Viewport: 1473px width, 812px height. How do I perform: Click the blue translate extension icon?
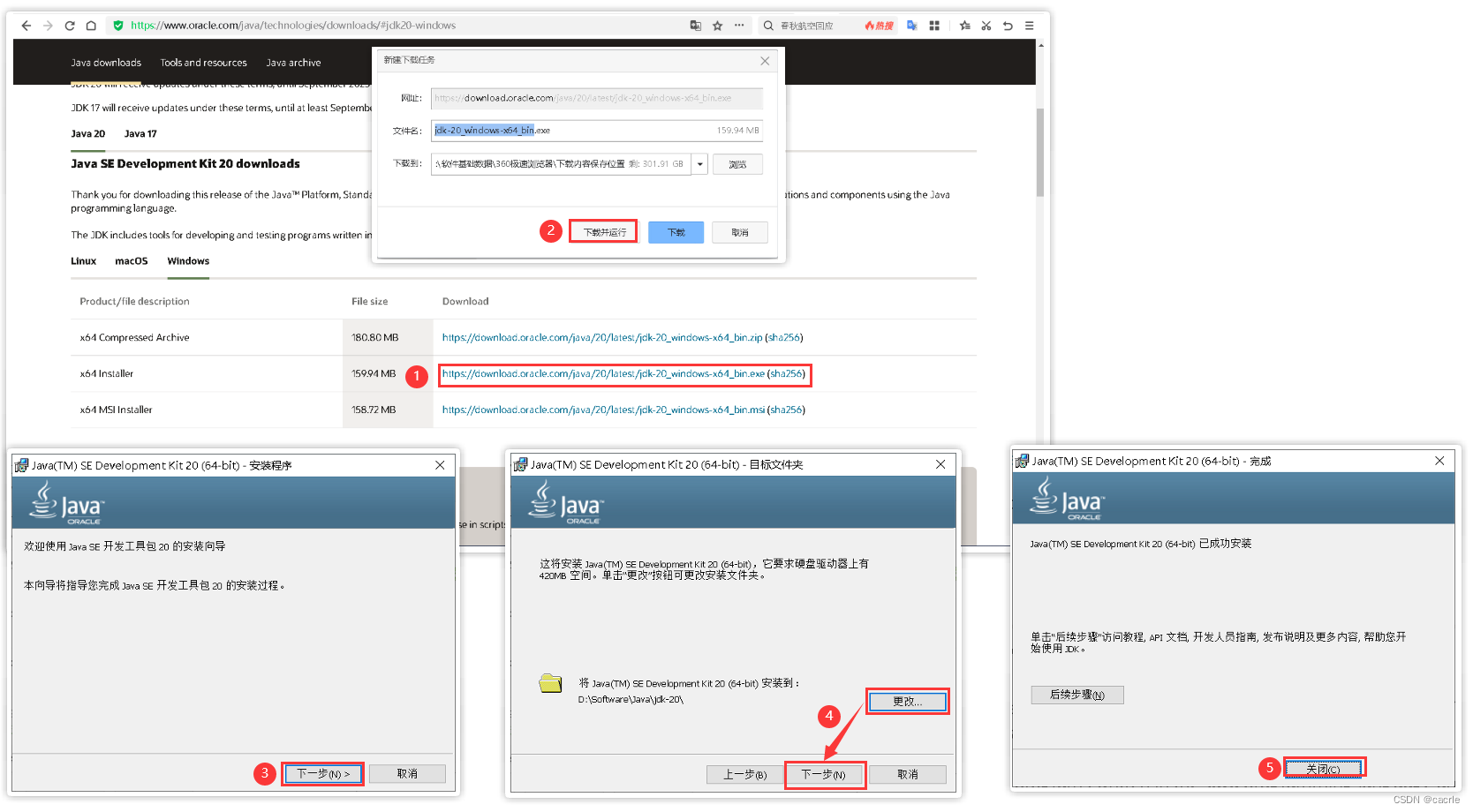(x=912, y=26)
